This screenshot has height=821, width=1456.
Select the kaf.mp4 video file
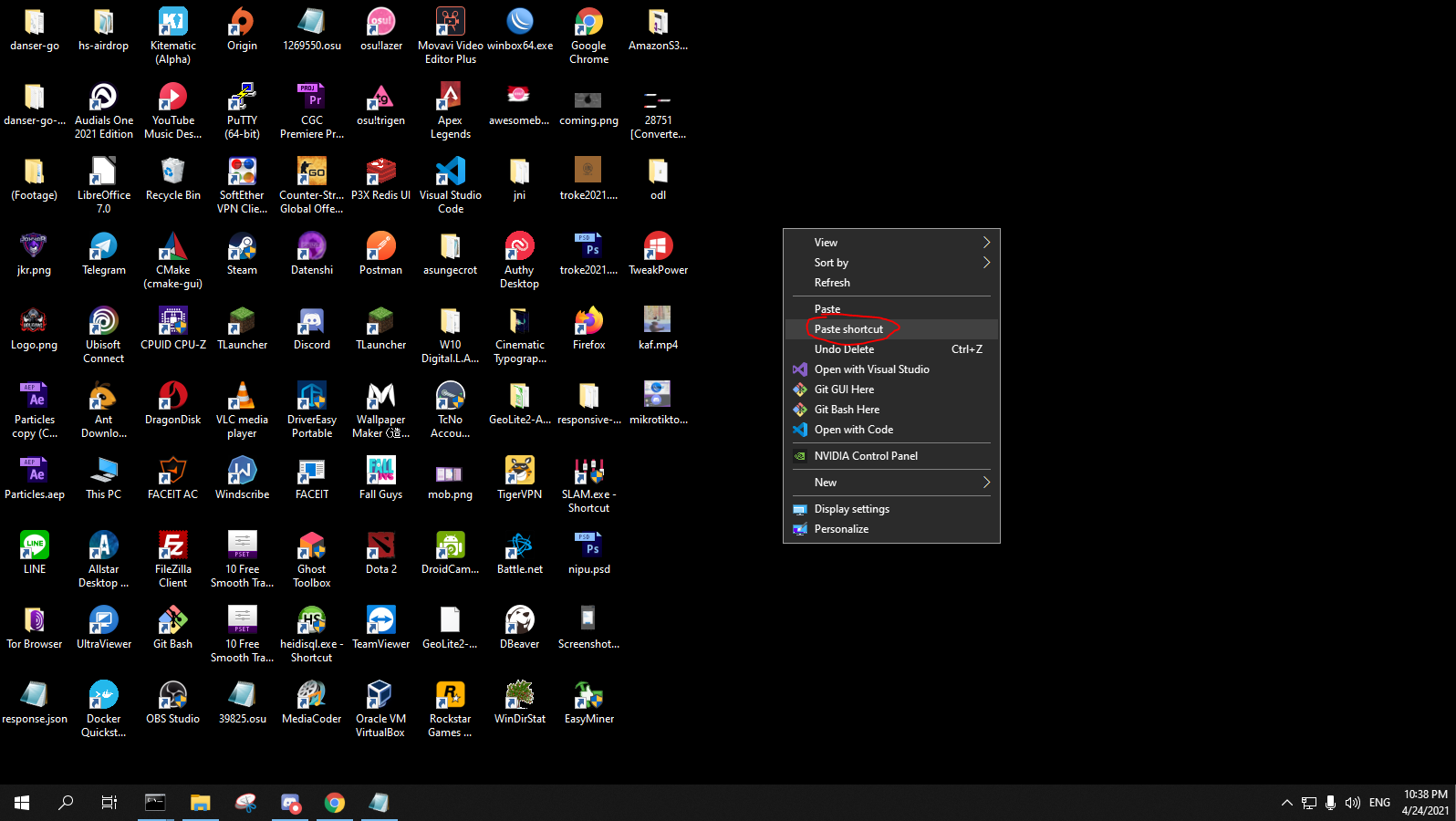pos(658,328)
